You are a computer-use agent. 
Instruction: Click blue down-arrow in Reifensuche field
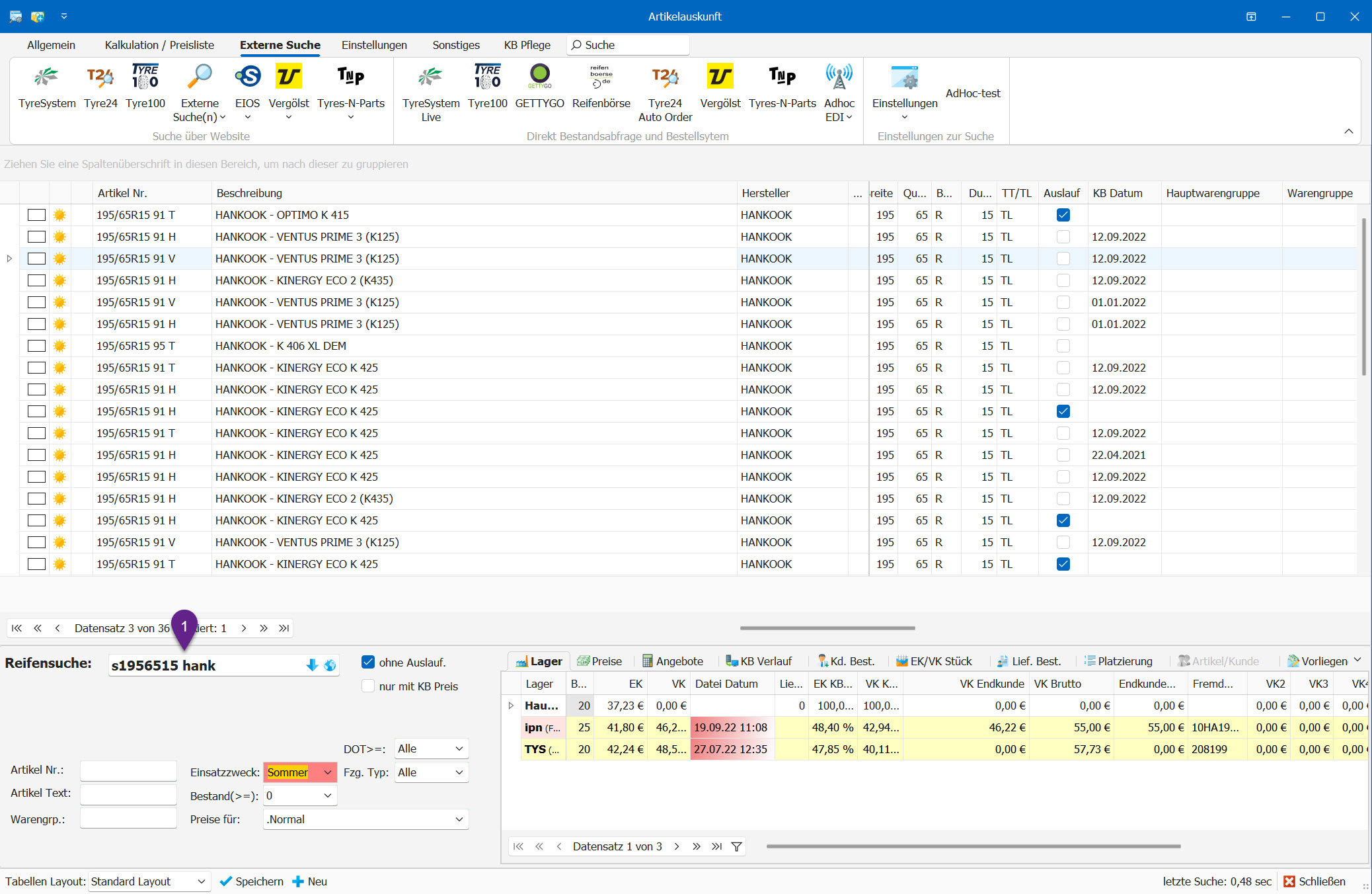312,665
